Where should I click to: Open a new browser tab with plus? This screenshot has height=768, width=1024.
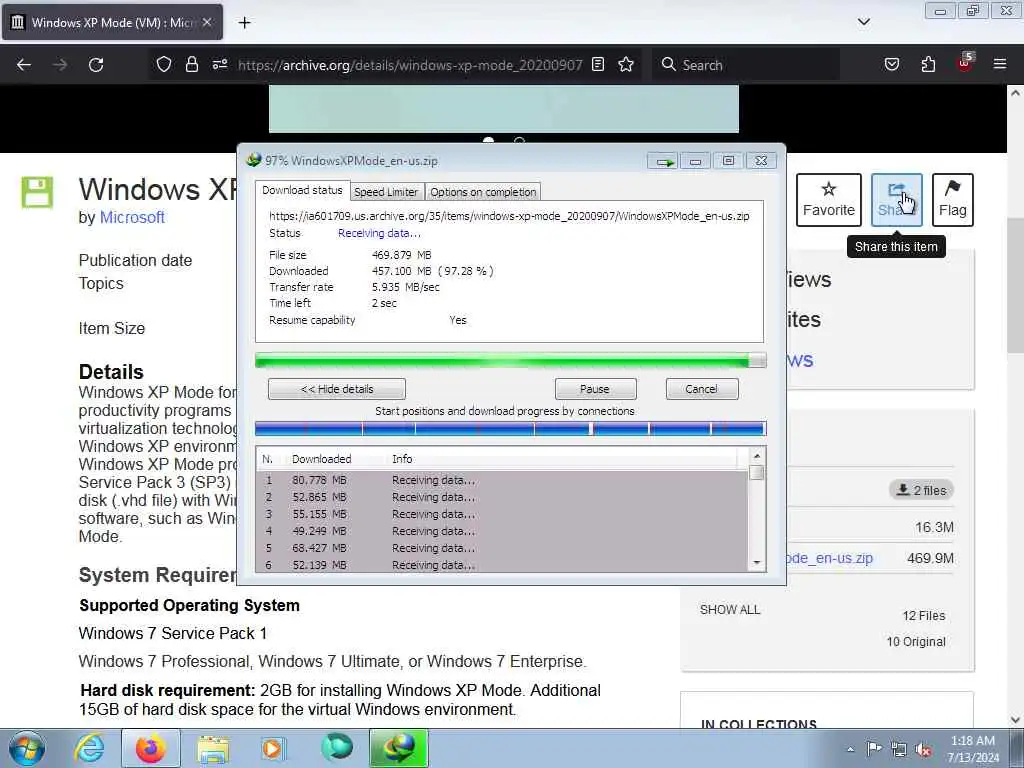(x=244, y=23)
